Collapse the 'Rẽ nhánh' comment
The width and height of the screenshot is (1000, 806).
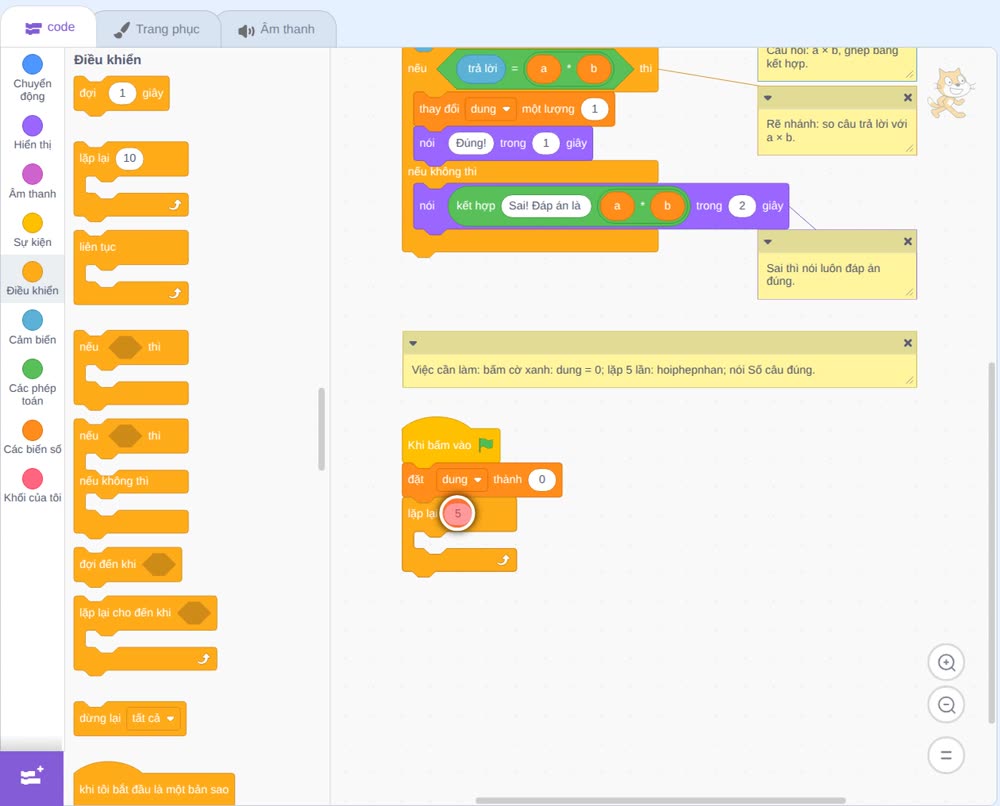coord(768,98)
